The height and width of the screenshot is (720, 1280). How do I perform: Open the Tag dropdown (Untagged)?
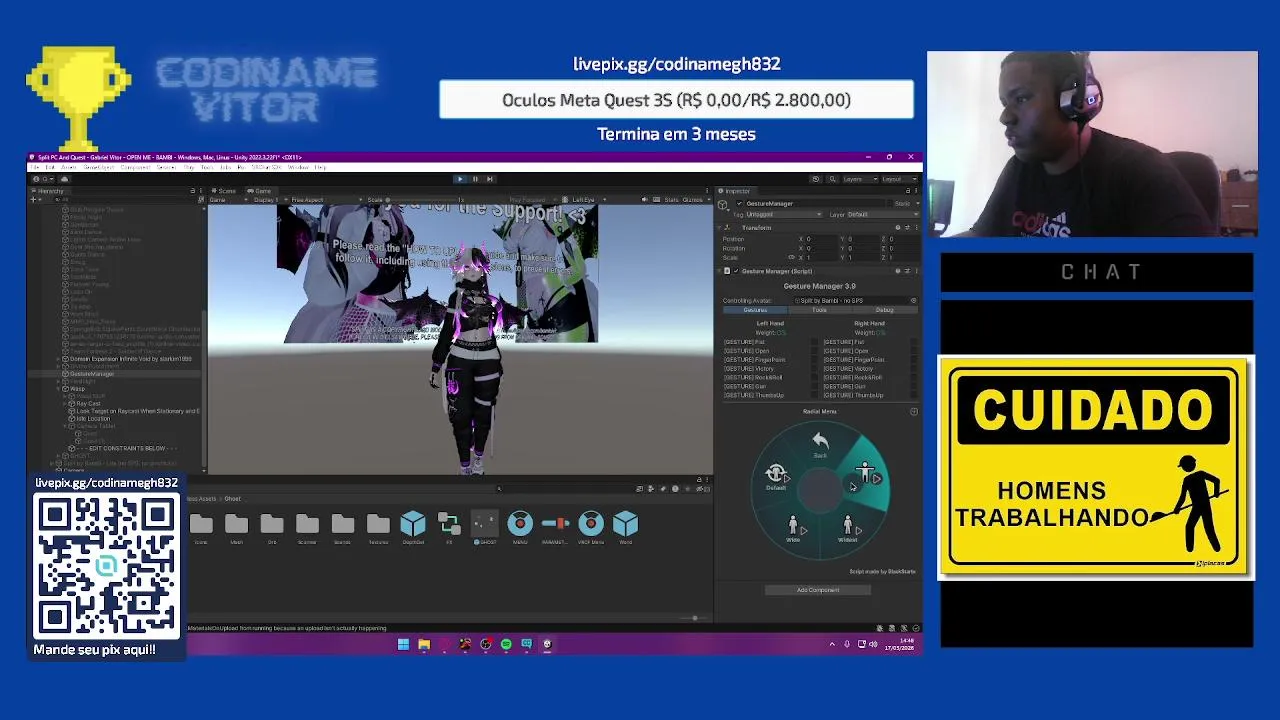click(x=784, y=214)
